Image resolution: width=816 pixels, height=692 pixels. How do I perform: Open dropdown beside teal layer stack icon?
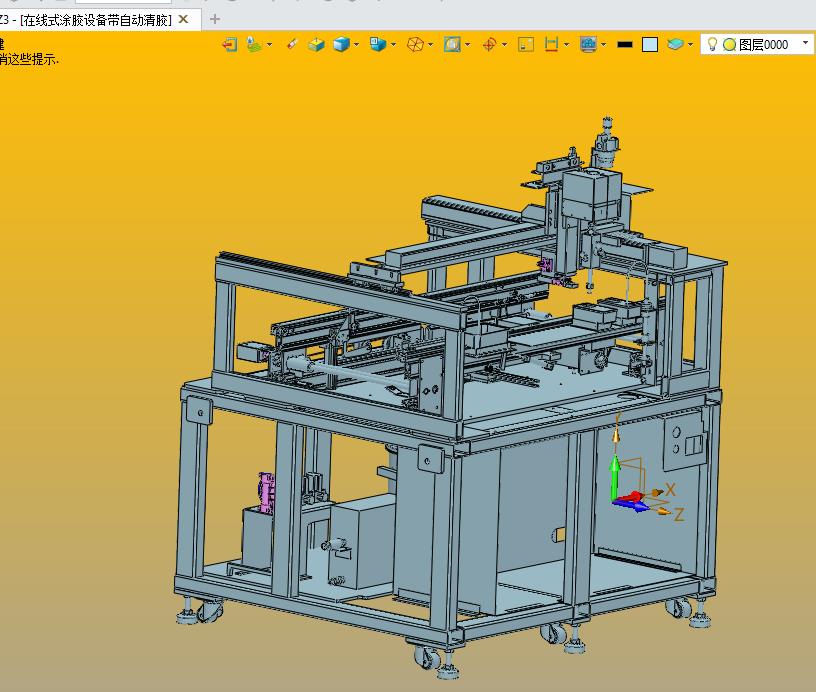pyautogui.click(x=691, y=45)
